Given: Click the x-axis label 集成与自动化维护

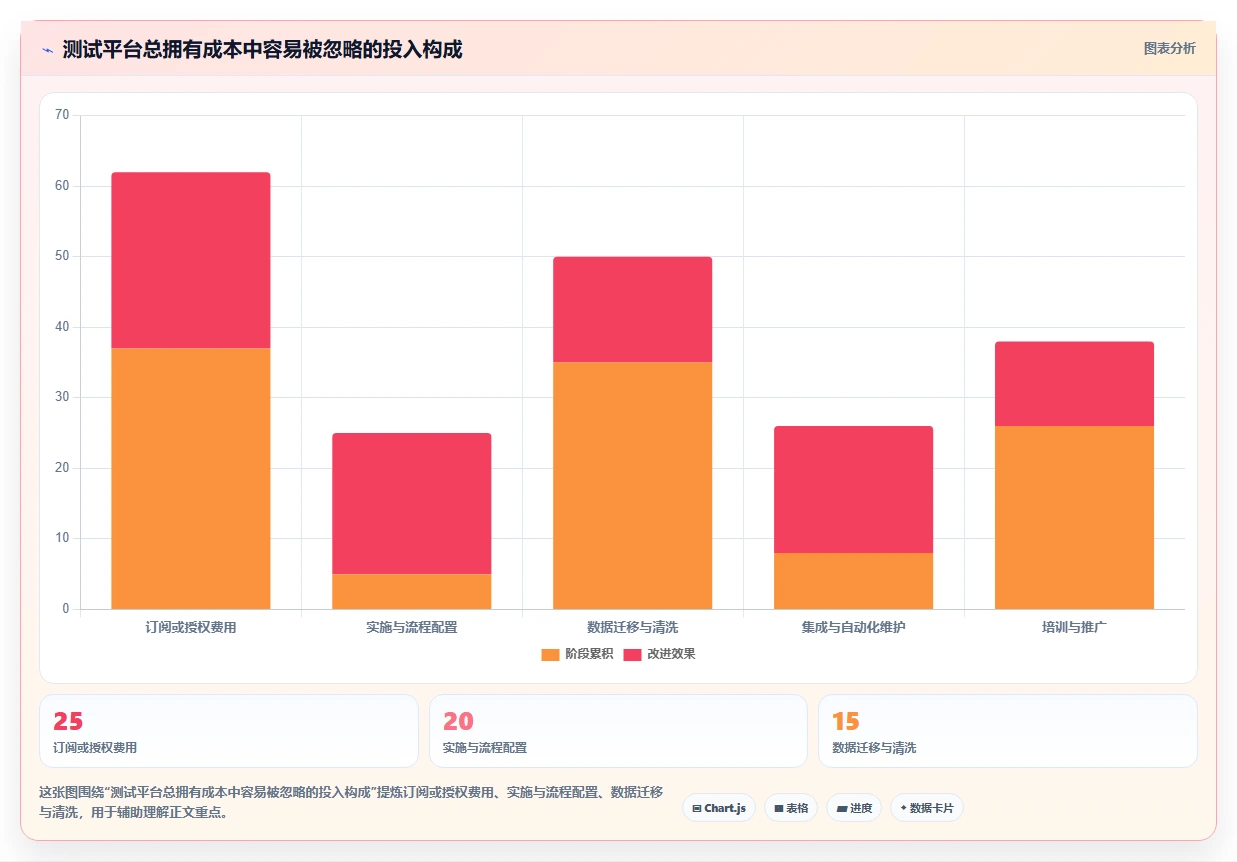Looking at the screenshot, I should click(x=854, y=628).
